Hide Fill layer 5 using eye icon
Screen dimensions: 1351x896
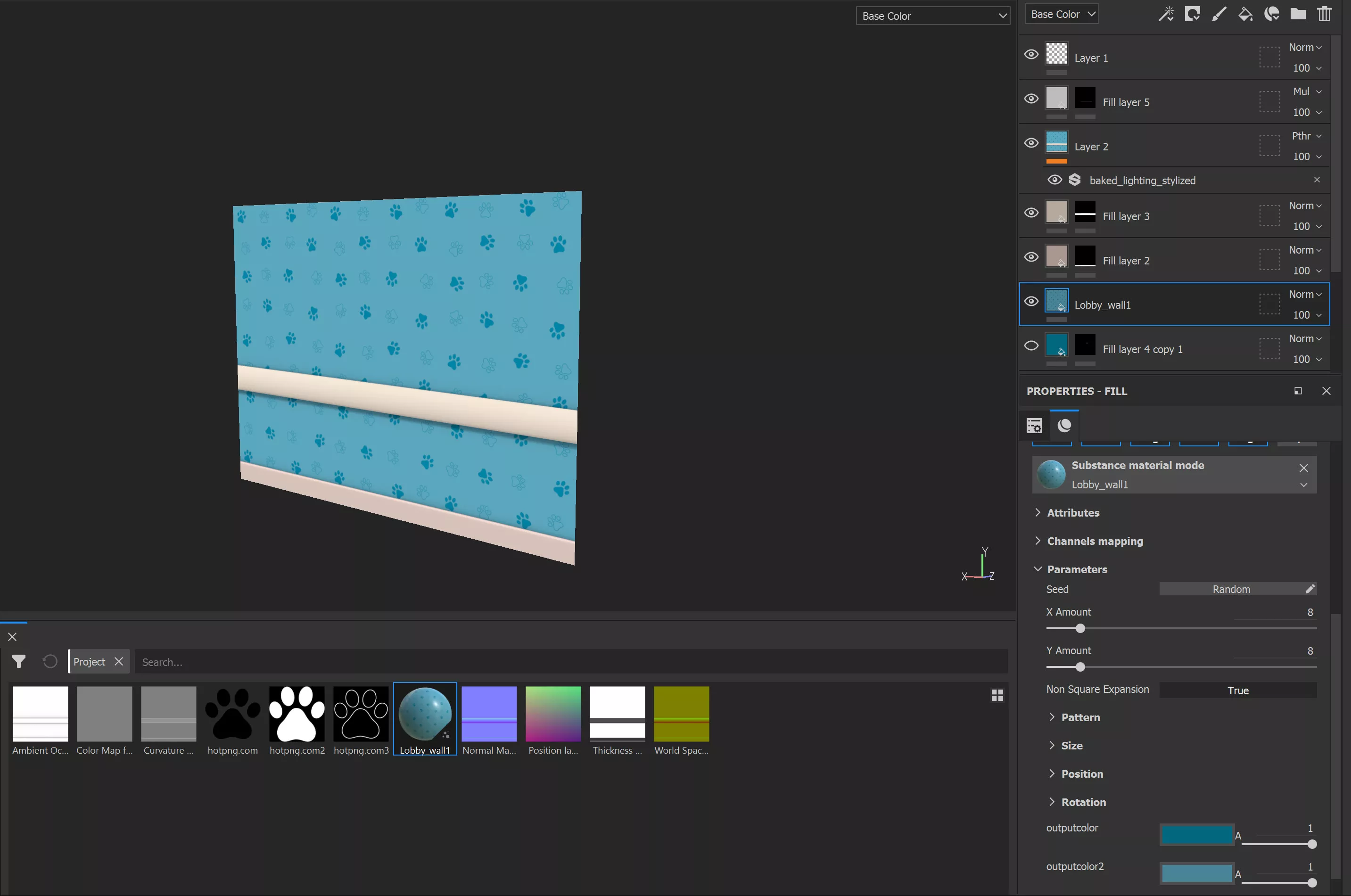click(1031, 99)
